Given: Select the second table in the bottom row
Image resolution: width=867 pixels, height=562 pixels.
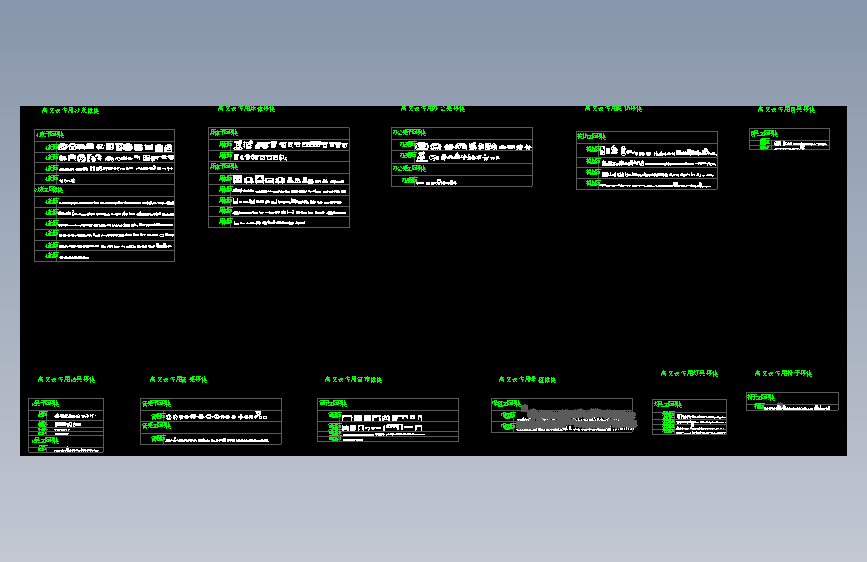Looking at the screenshot, I should pos(211,422).
